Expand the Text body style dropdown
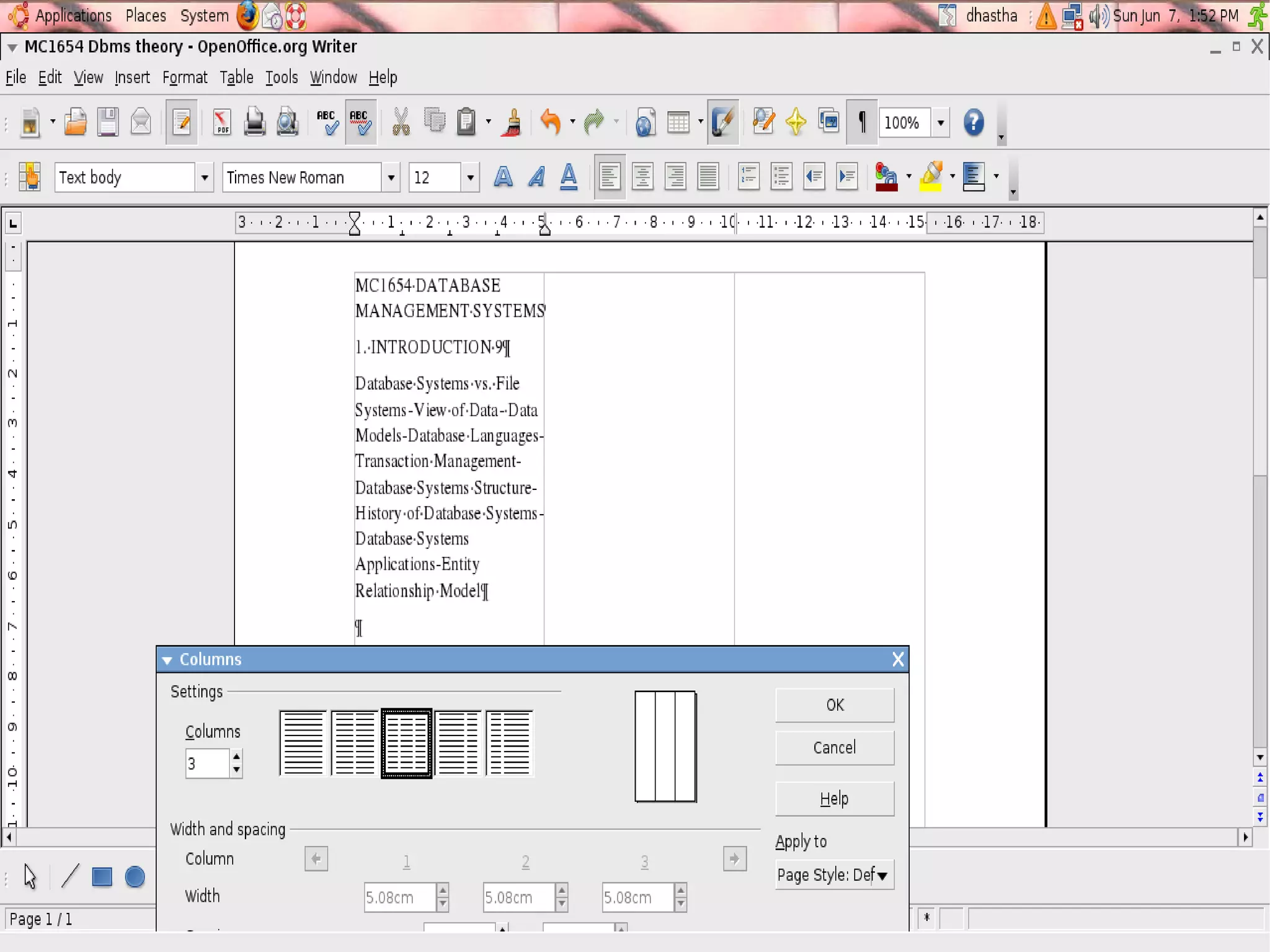The width and height of the screenshot is (1270, 952). tap(204, 178)
